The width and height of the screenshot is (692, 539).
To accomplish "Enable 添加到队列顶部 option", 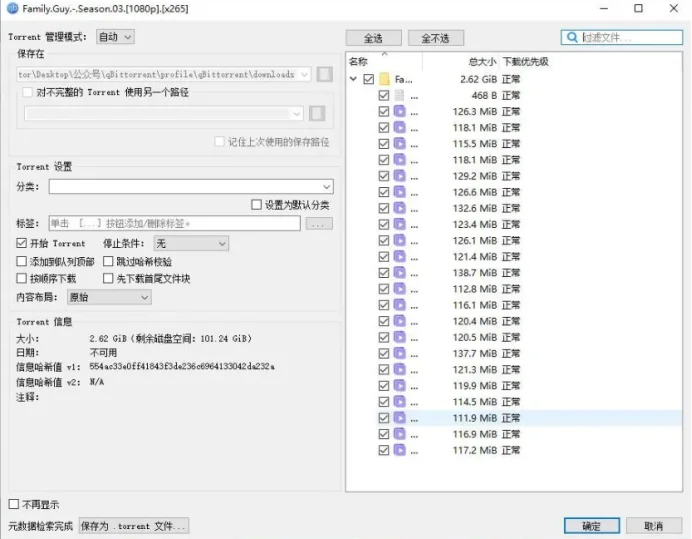I will coord(21,261).
